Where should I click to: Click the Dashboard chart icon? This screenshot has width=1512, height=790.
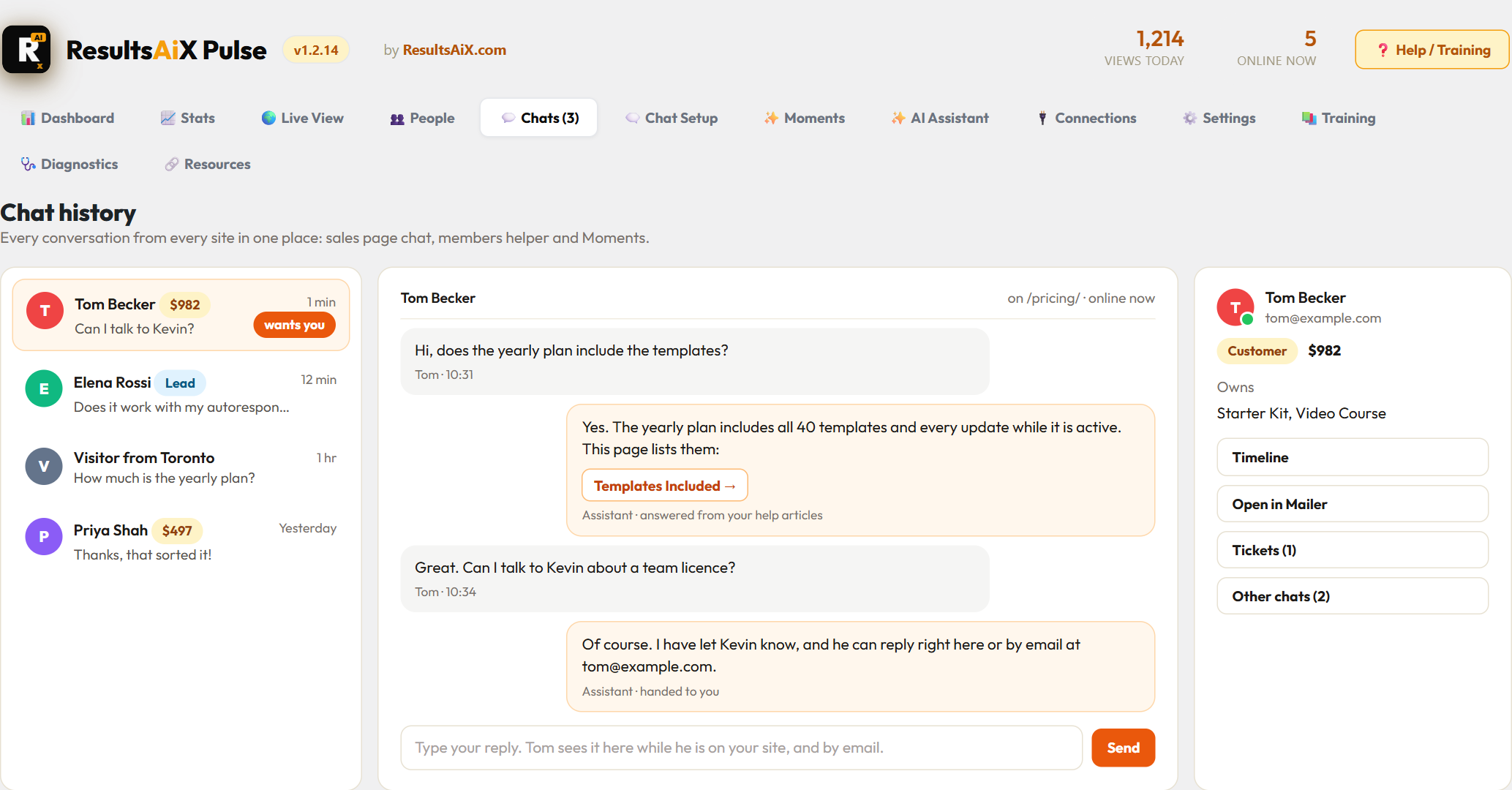pyautogui.click(x=28, y=118)
